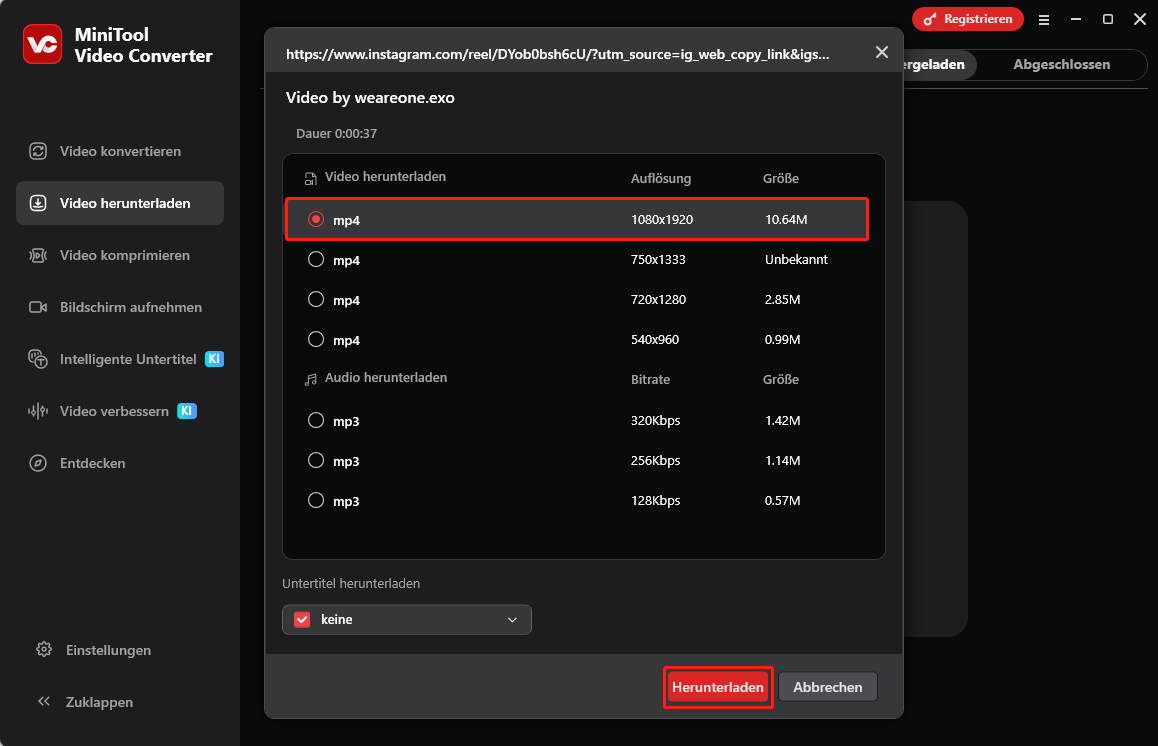Image resolution: width=1158 pixels, height=746 pixels.
Task: Open Video komprimieren in the sidebar
Action: coord(120,256)
